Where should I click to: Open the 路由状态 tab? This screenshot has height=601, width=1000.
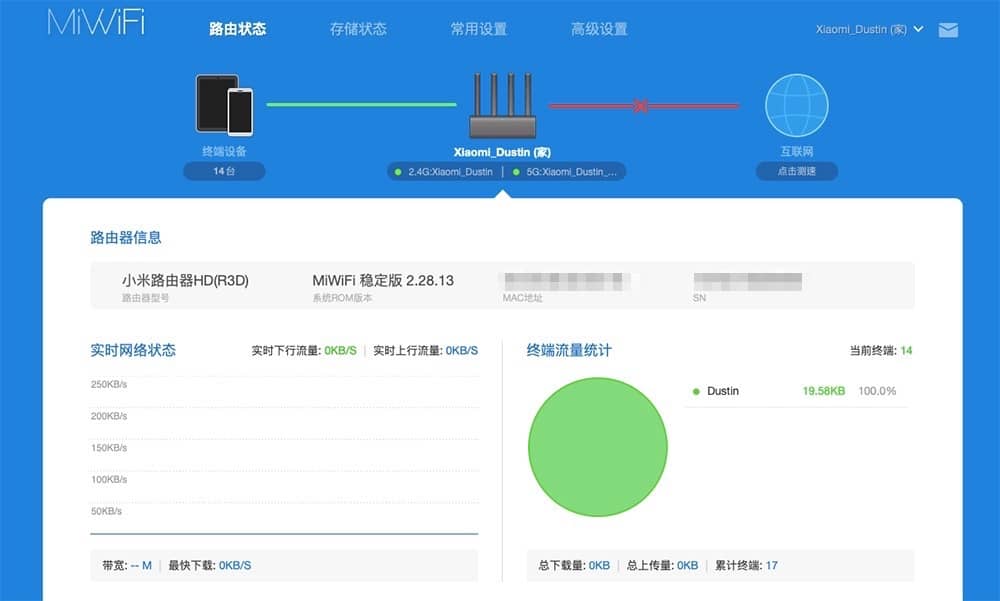point(237,29)
